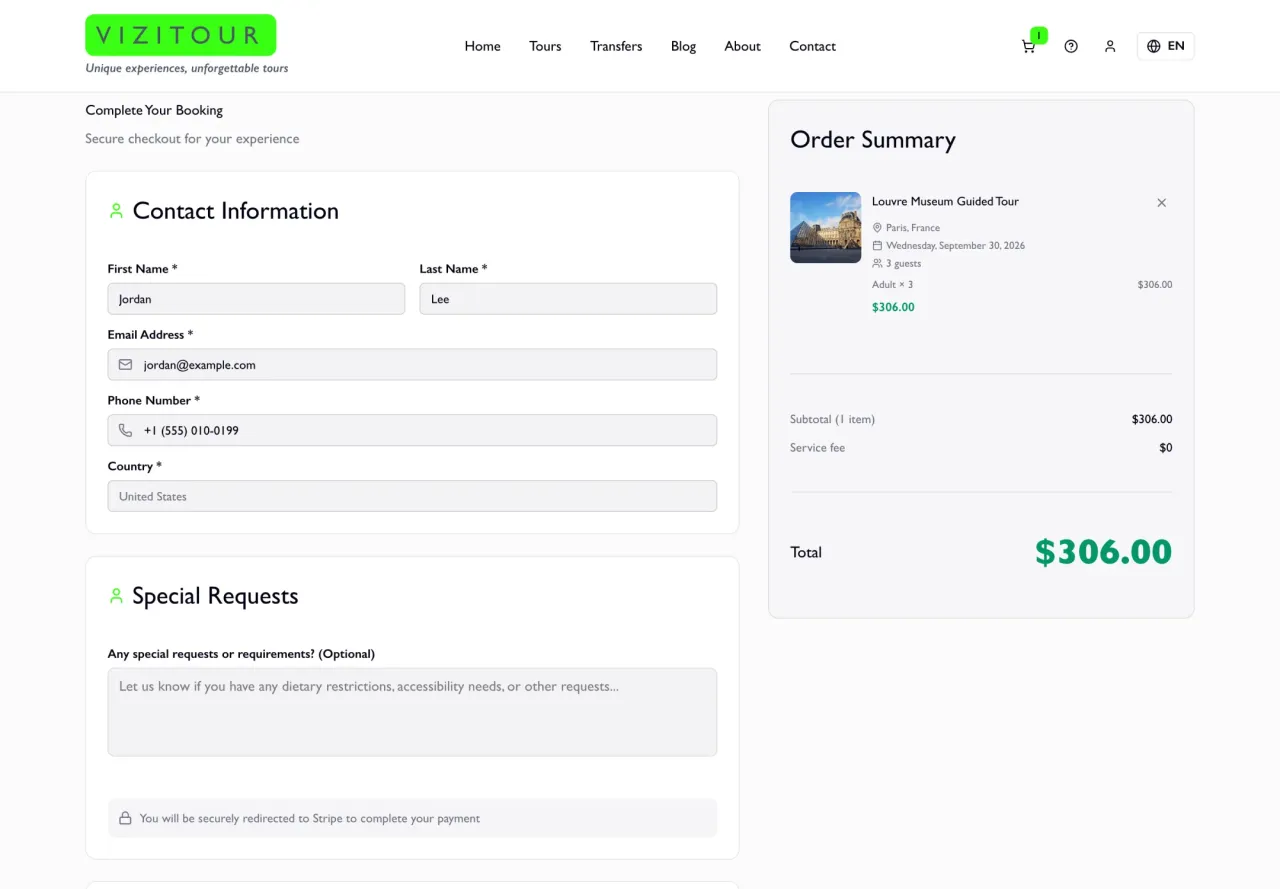Click the total amount $306.00 in large green
The height and width of the screenshot is (889, 1280).
coord(1103,552)
